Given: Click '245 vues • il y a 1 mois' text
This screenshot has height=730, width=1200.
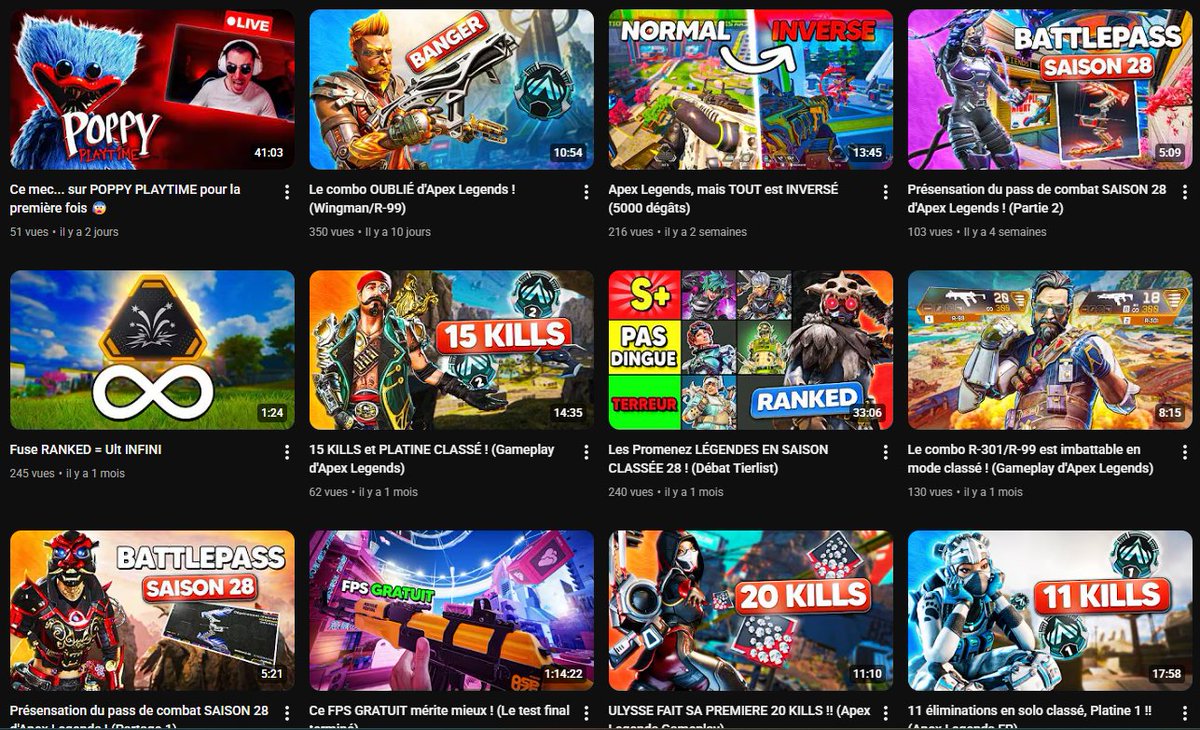Looking at the screenshot, I should pos(67,474).
